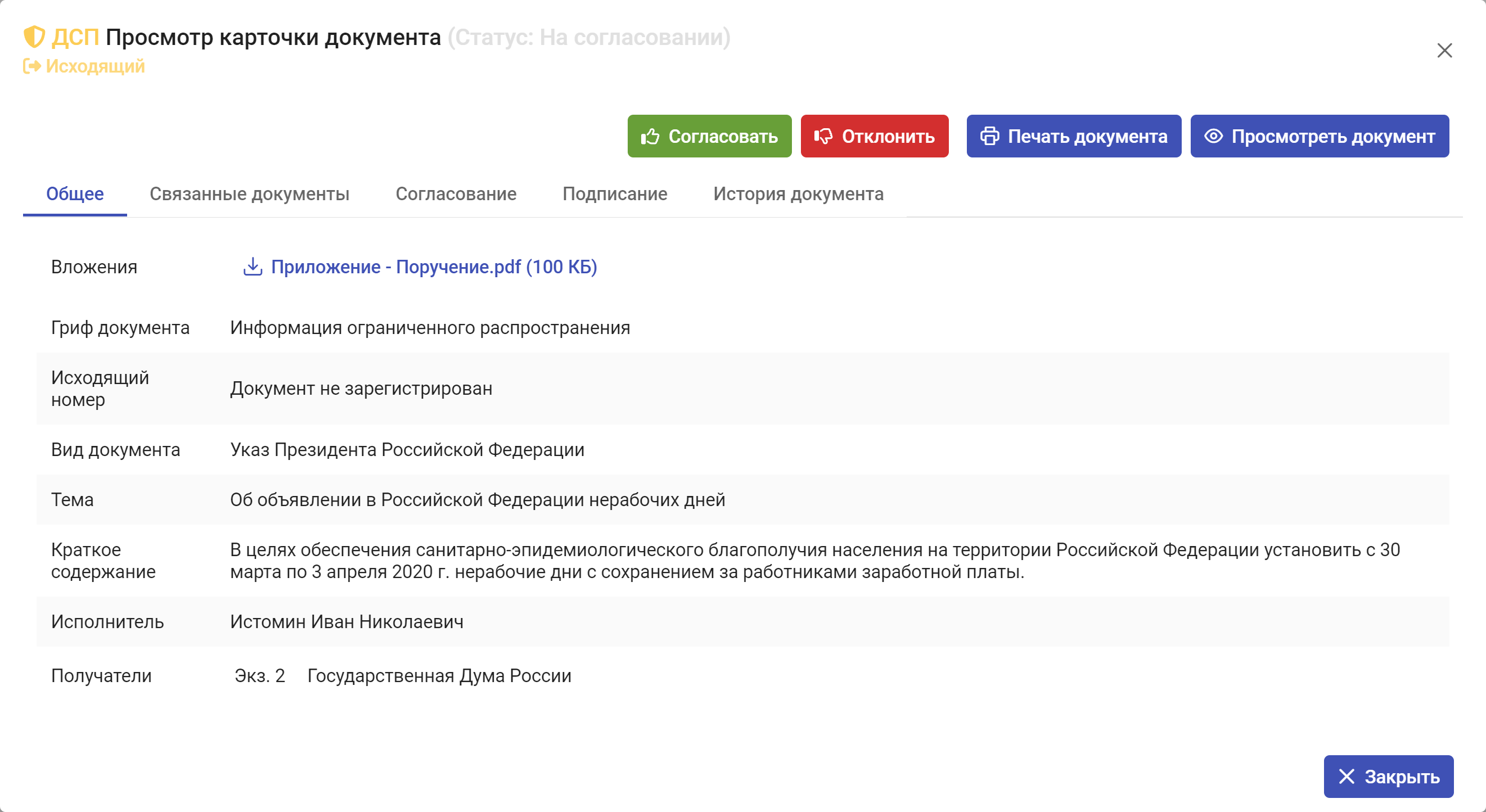
Task: Click the ДСП shield icon
Action: (x=34, y=37)
